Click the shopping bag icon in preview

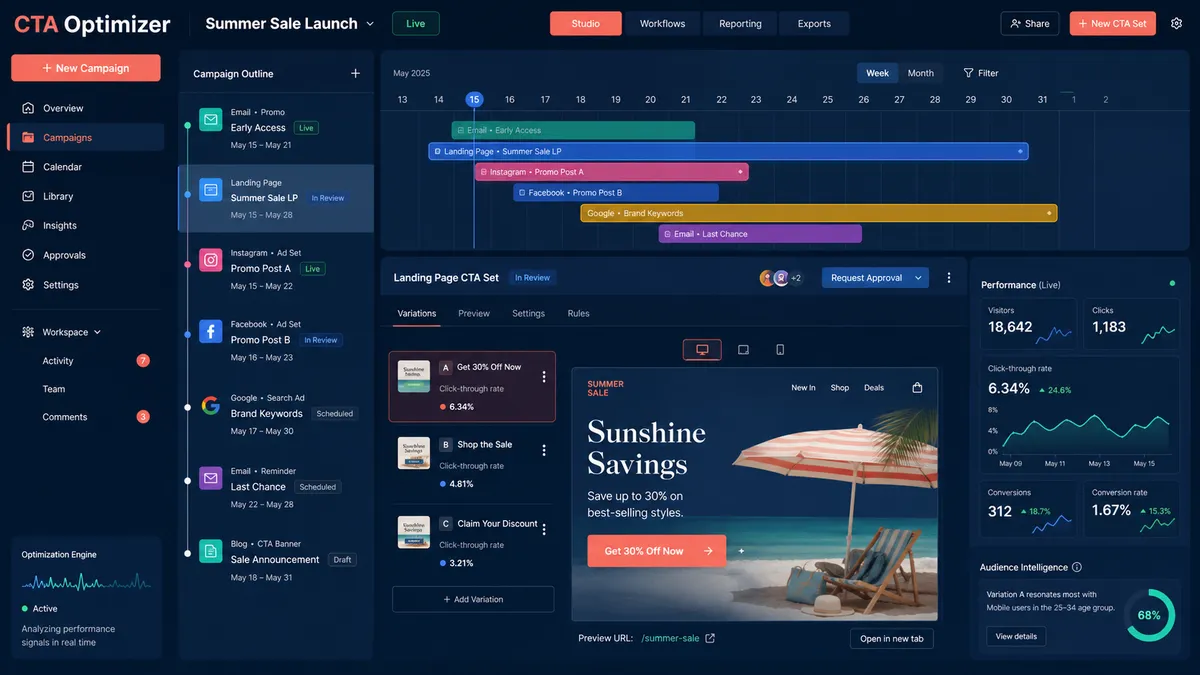(x=917, y=388)
